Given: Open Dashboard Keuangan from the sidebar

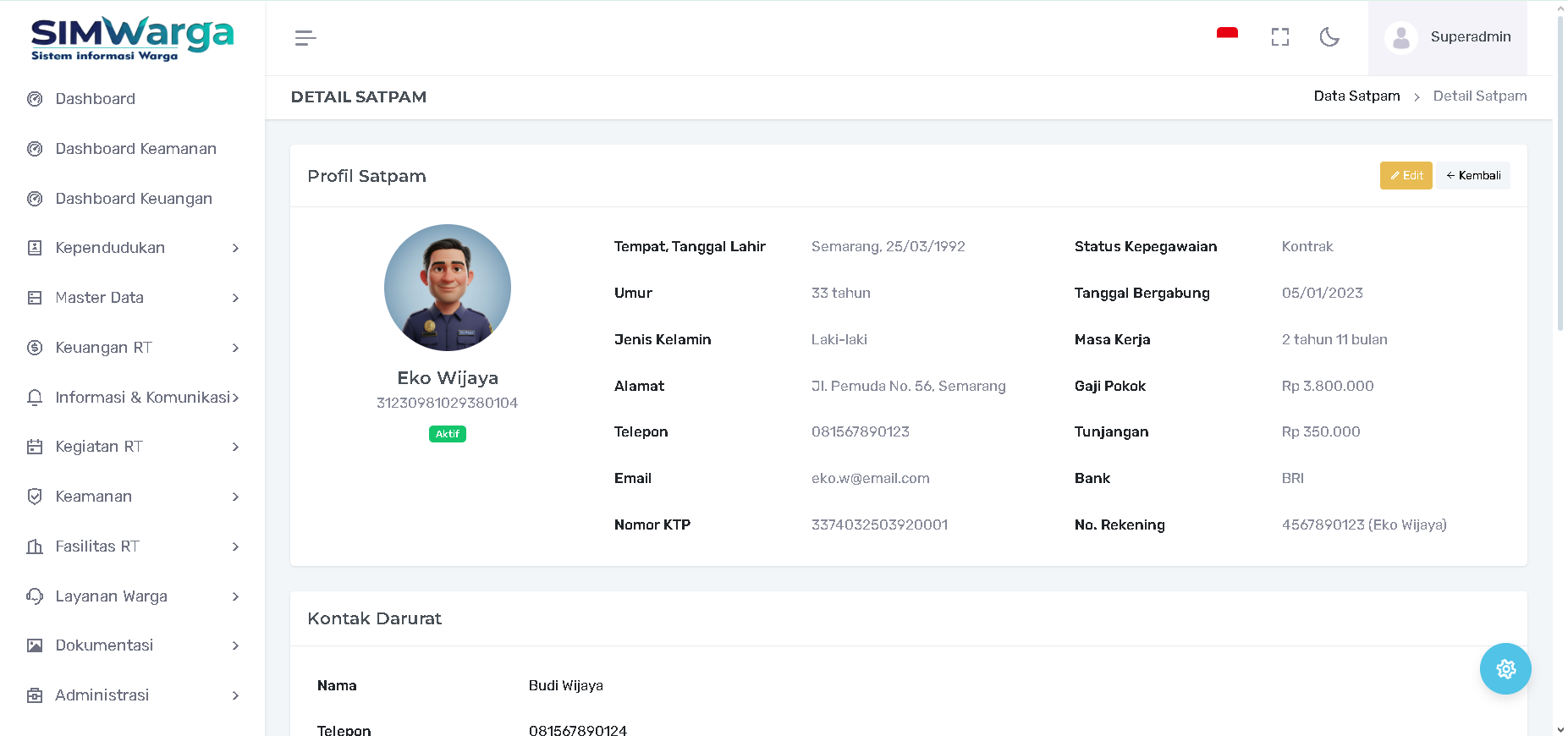Looking at the screenshot, I should [x=134, y=199].
